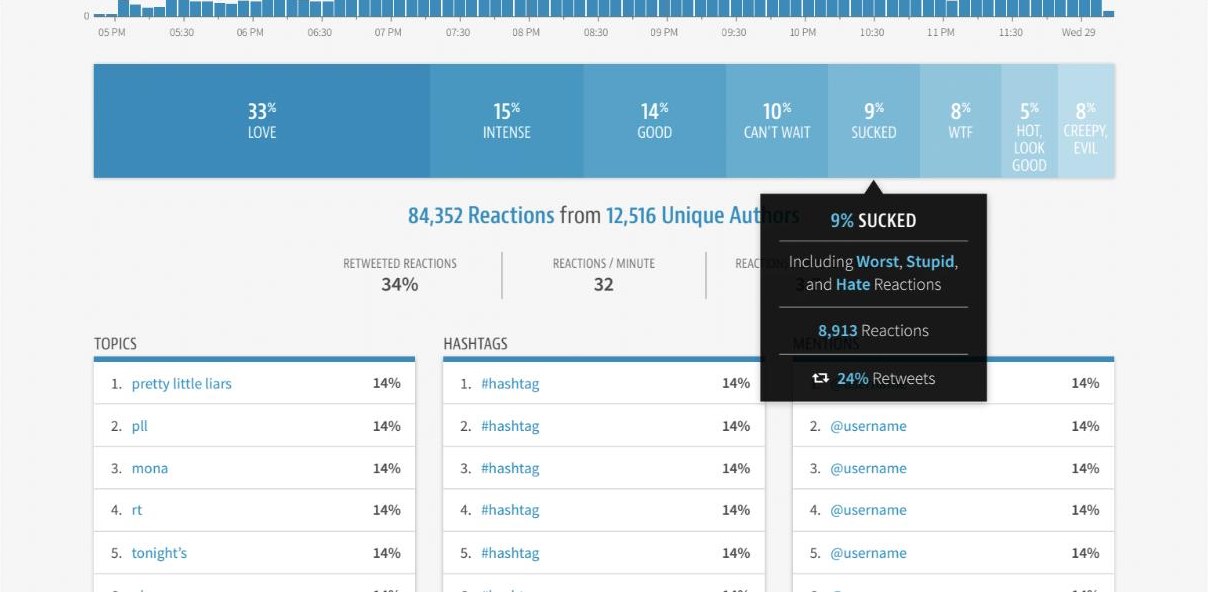Choose the 5% HOT, LOOK GOOD segment
Image resolution: width=1208 pixels, height=592 pixels.
1029,121
